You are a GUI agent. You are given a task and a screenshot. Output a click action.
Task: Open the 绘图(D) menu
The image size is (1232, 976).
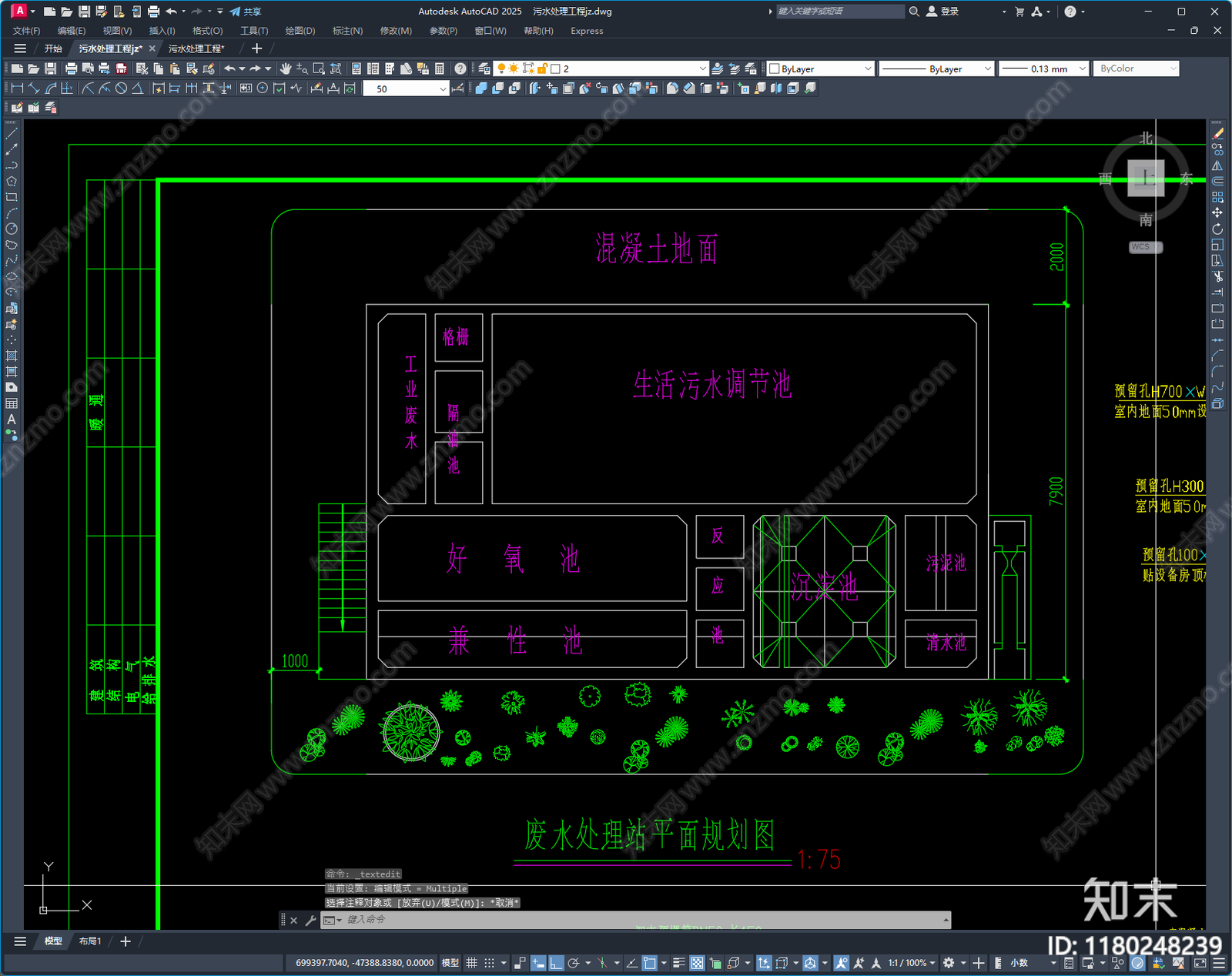pos(300,31)
